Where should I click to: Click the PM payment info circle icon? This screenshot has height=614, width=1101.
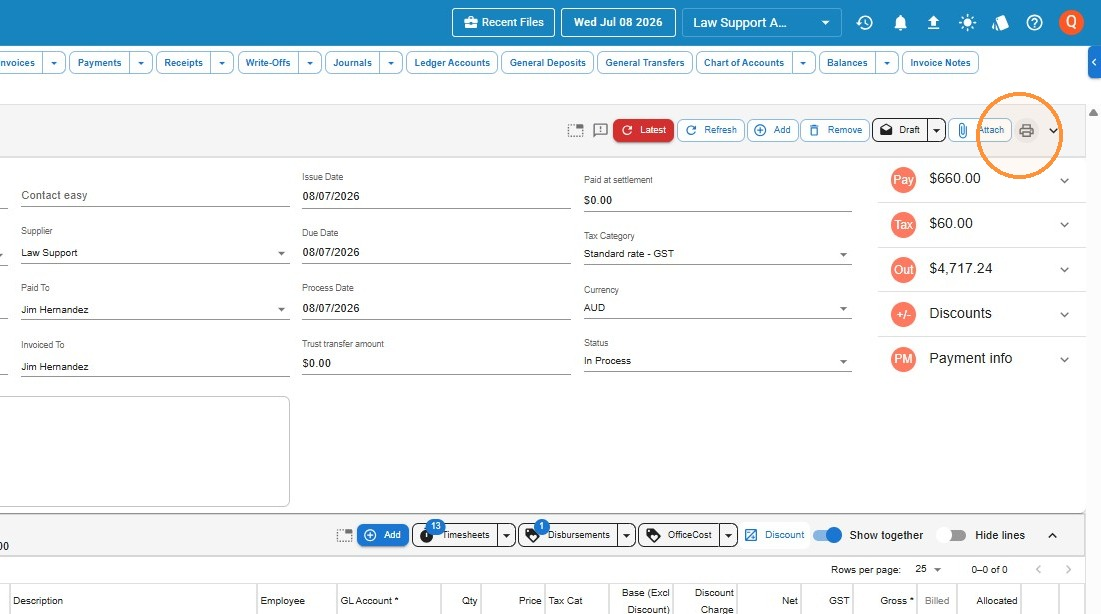click(903, 360)
